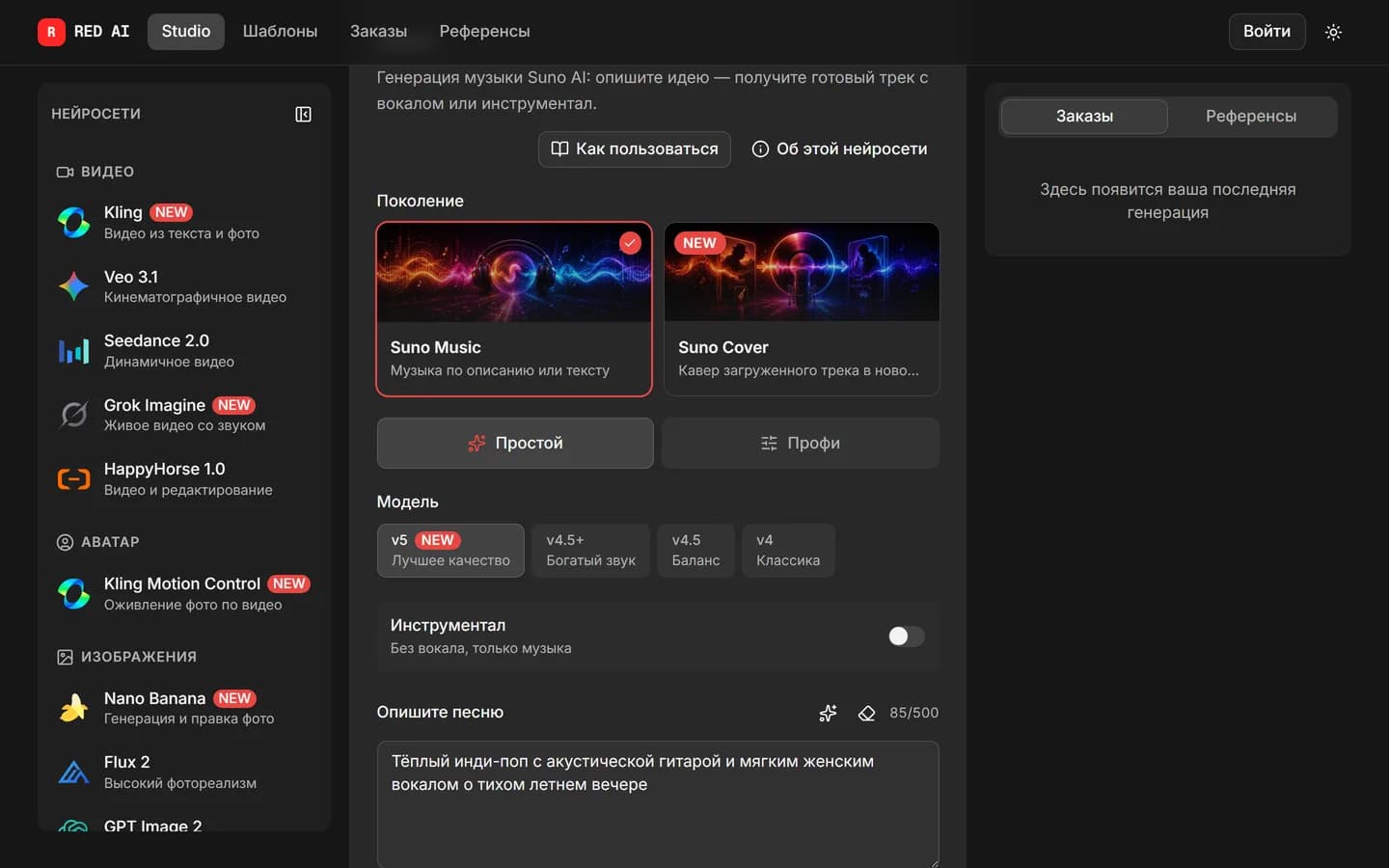Choose Seedance 2.0 bars icon

pyautogui.click(x=73, y=351)
